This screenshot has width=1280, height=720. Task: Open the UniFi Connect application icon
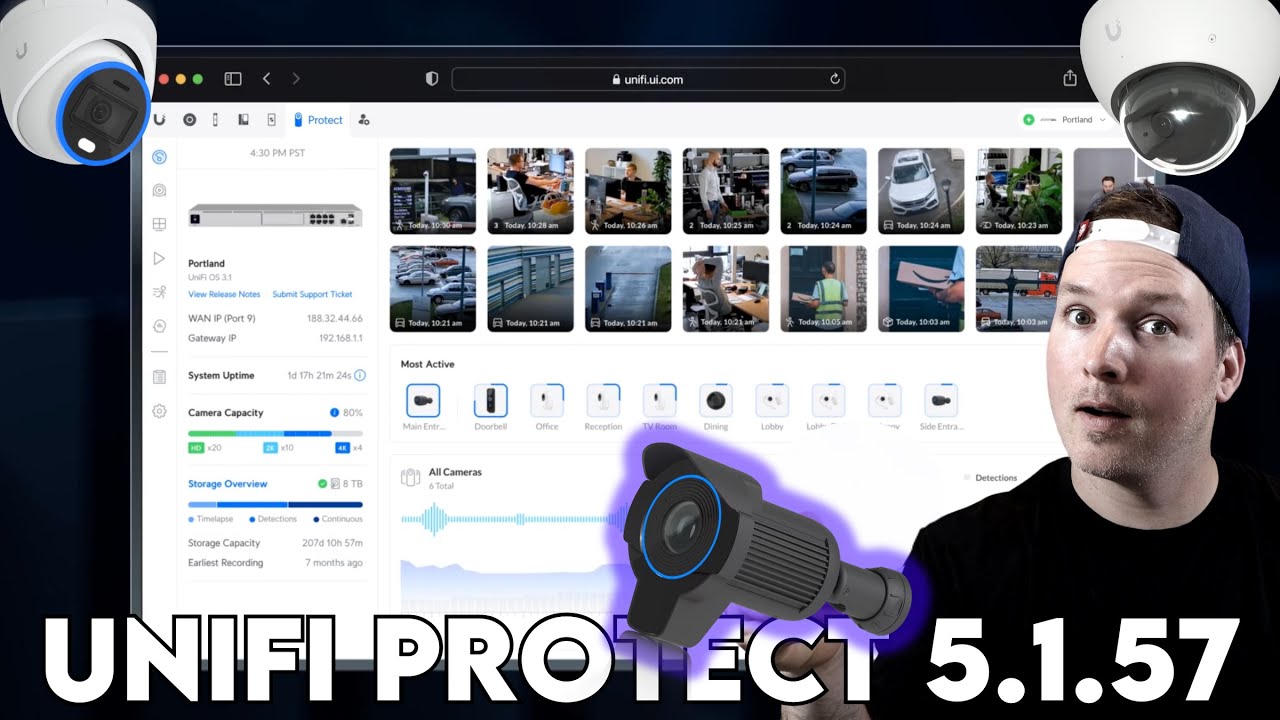click(271, 119)
